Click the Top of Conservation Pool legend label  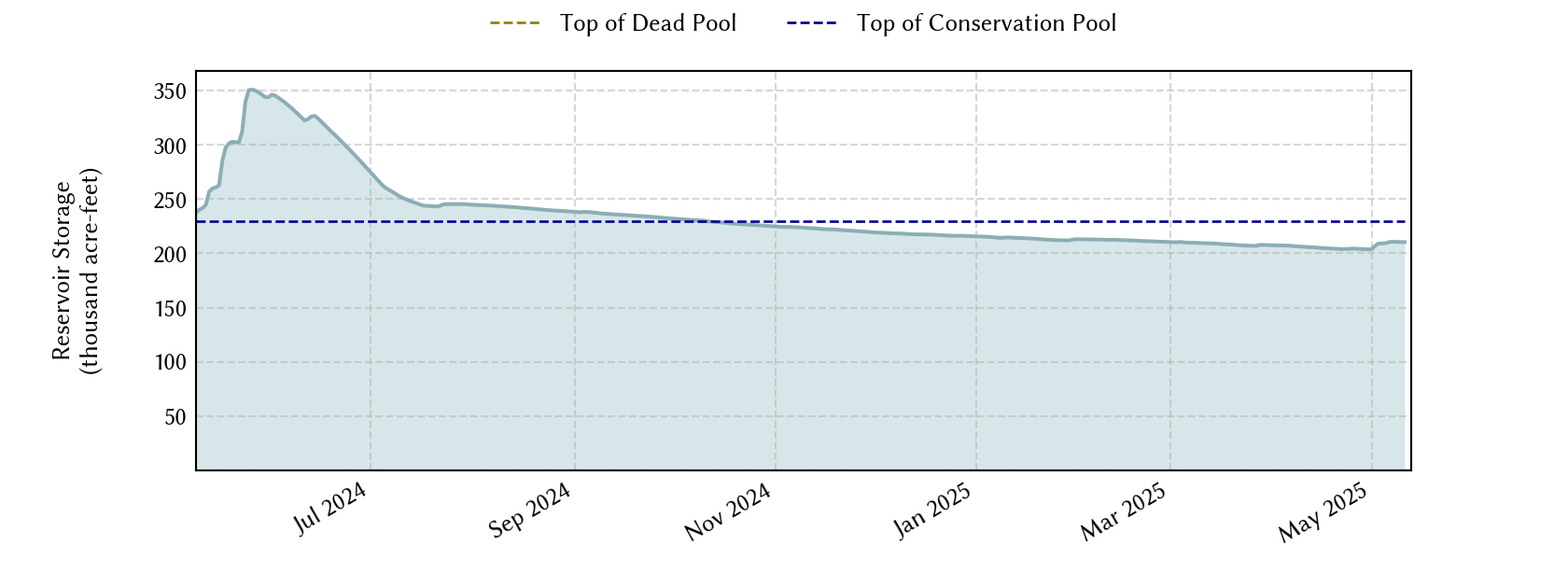(x=987, y=23)
